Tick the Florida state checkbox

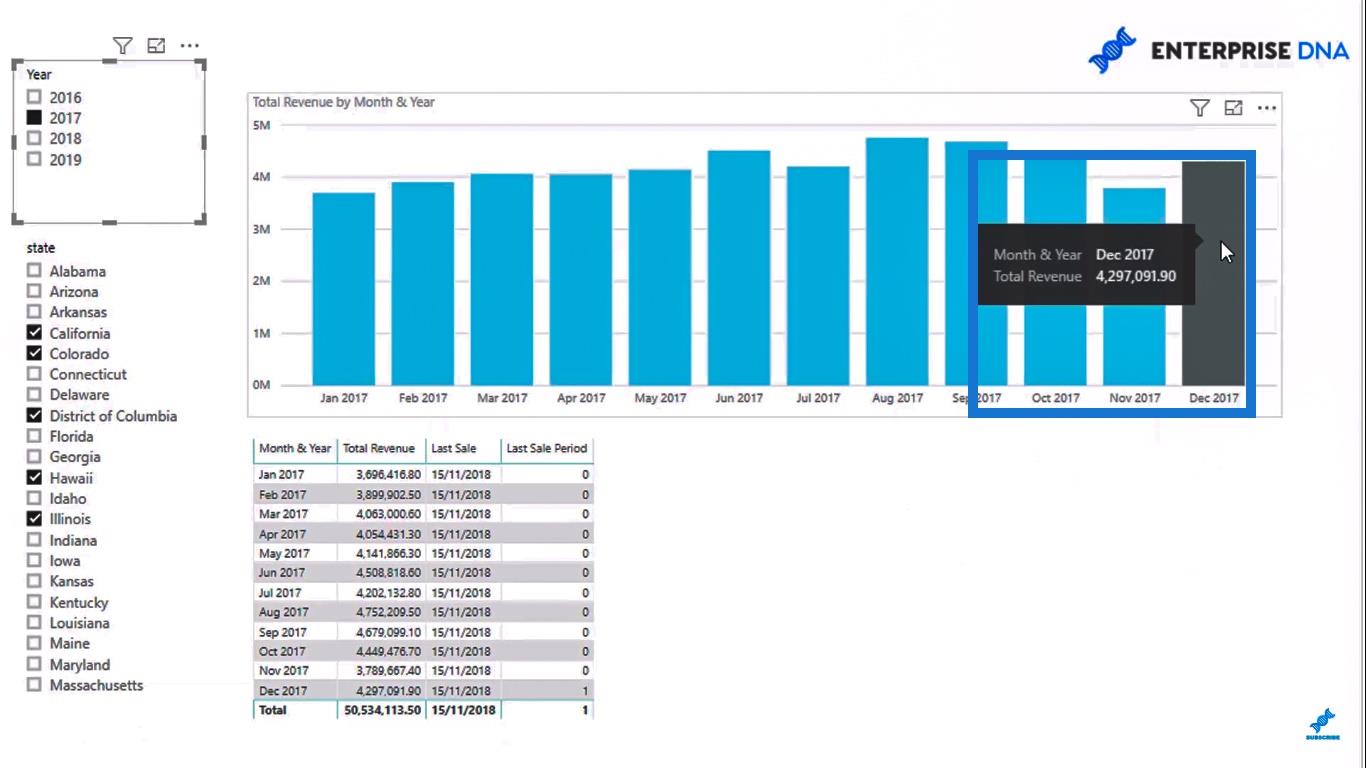pos(35,436)
